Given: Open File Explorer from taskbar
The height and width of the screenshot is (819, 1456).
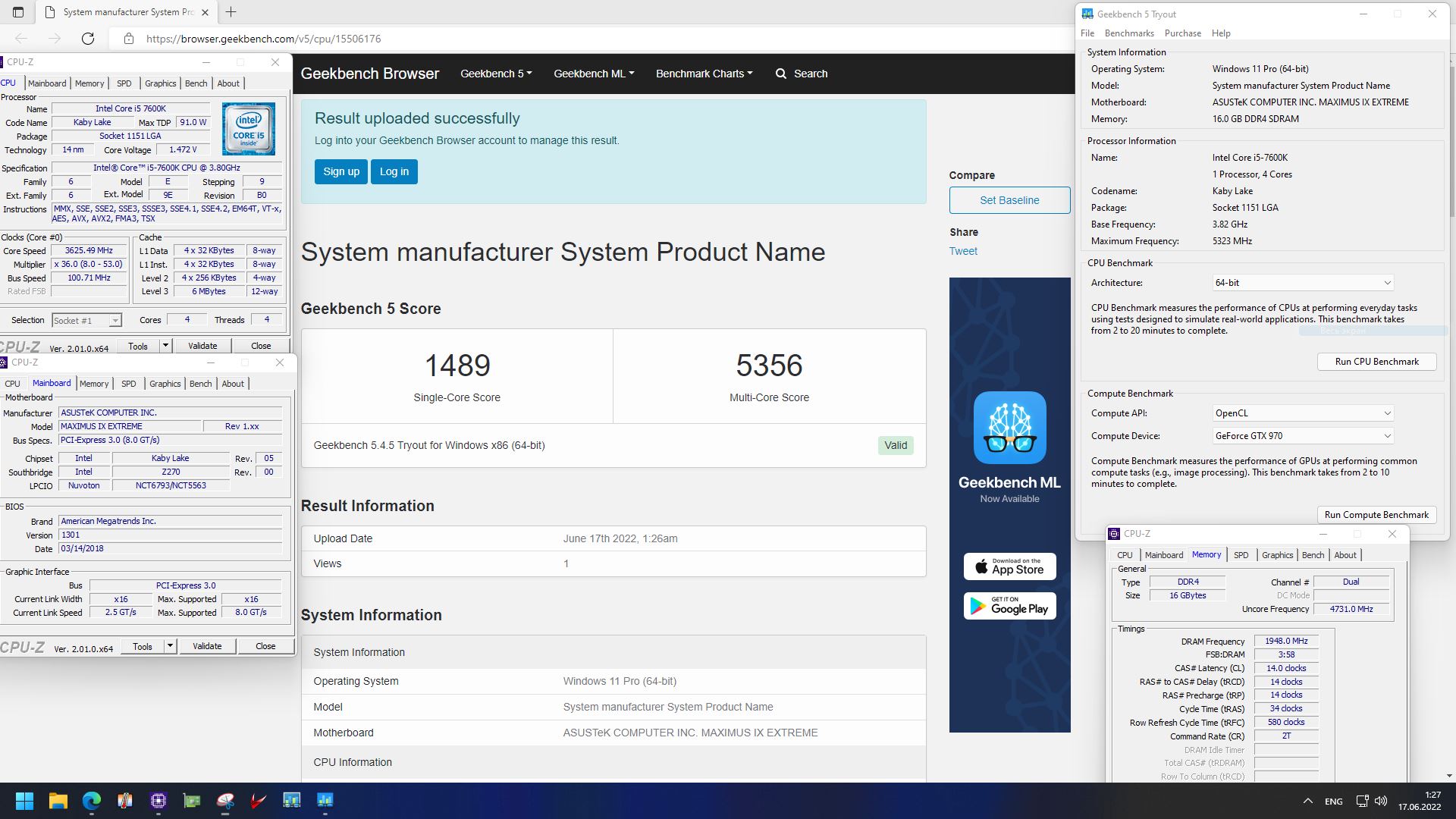Looking at the screenshot, I should coord(58,800).
